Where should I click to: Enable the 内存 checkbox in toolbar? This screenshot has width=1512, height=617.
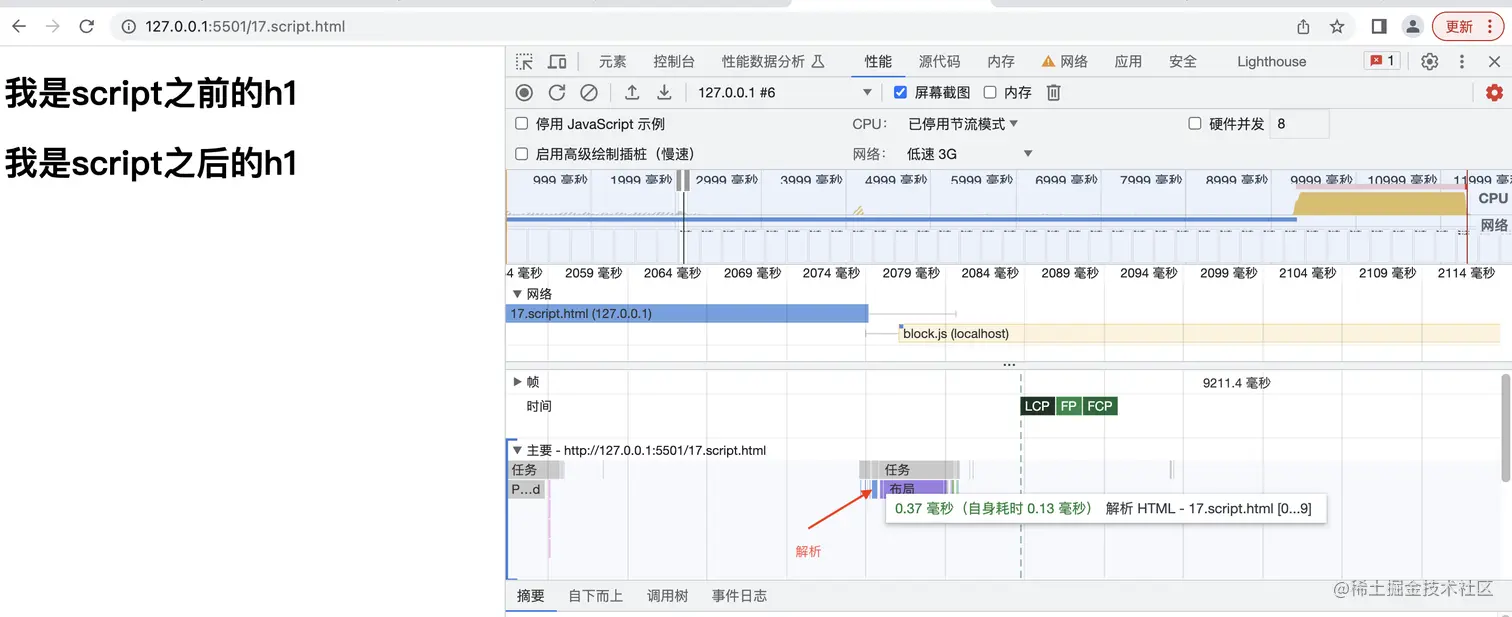990,92
